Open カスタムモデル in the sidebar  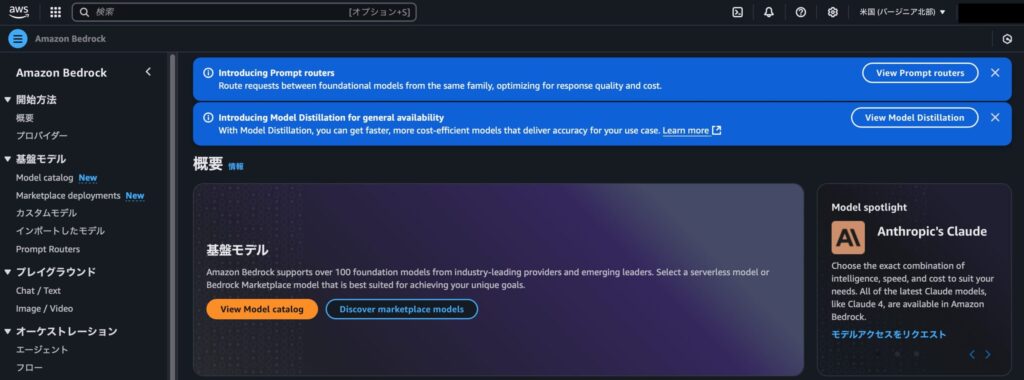click(46, 213)
